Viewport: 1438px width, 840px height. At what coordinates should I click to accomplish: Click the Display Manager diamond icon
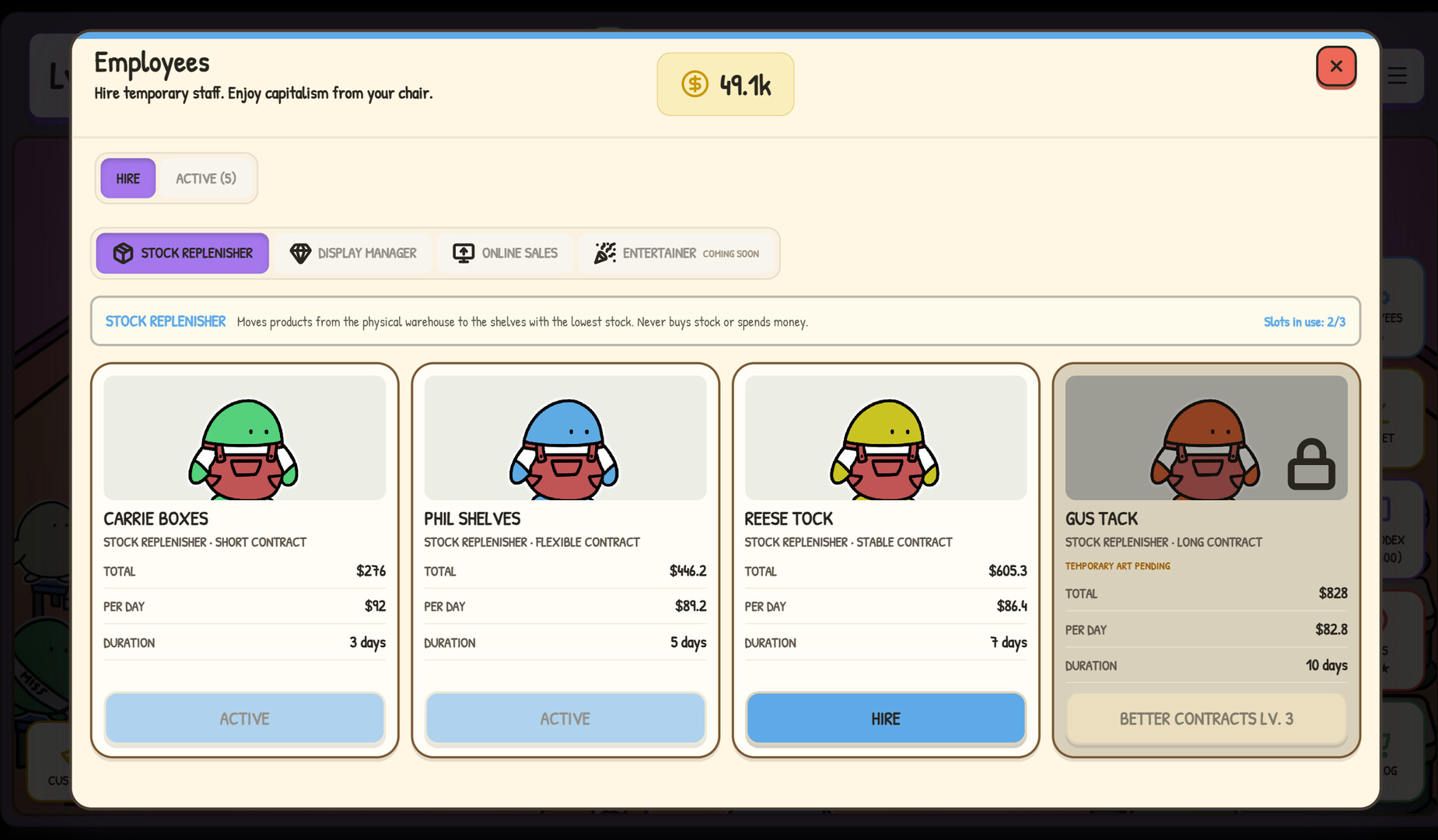tap(300, 253)
